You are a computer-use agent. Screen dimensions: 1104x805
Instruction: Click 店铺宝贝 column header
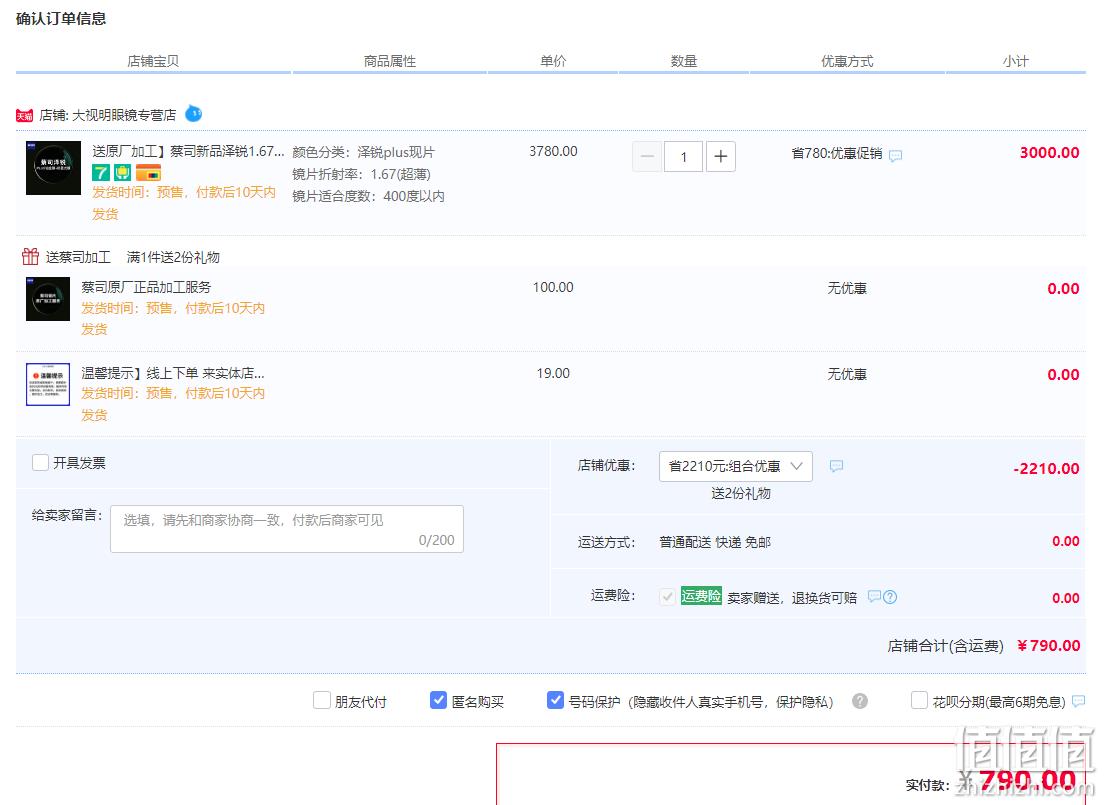[x=153, y=61]
